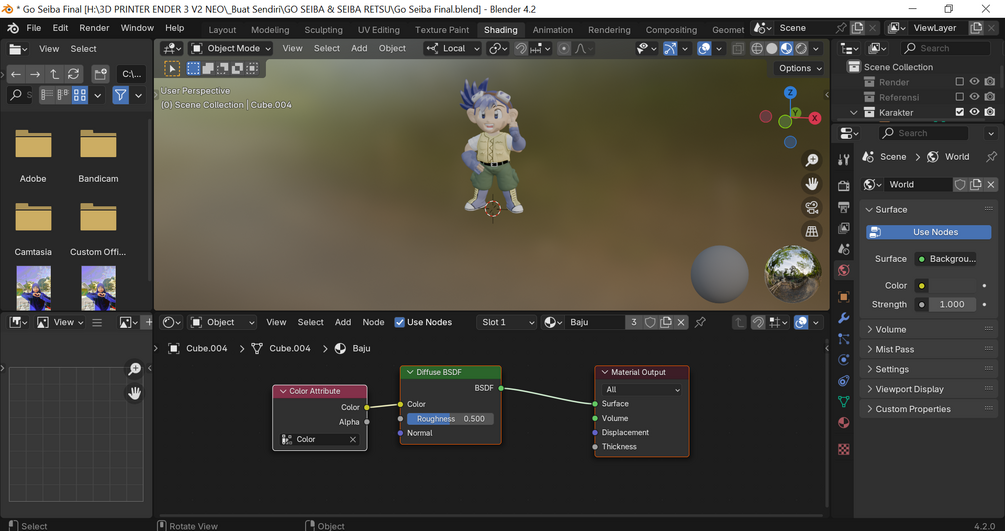This screenshot has width=1005, height=531.
Task: Toggle eye visibility of Render collection
Action: [974, 81]
